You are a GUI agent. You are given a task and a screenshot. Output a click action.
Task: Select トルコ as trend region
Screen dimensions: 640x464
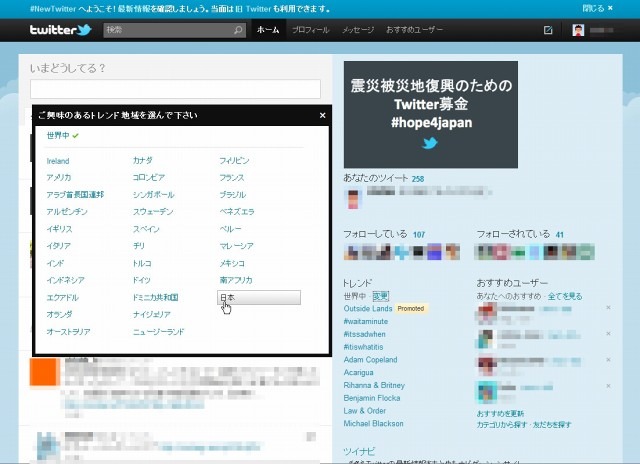[x=142, y=263]
